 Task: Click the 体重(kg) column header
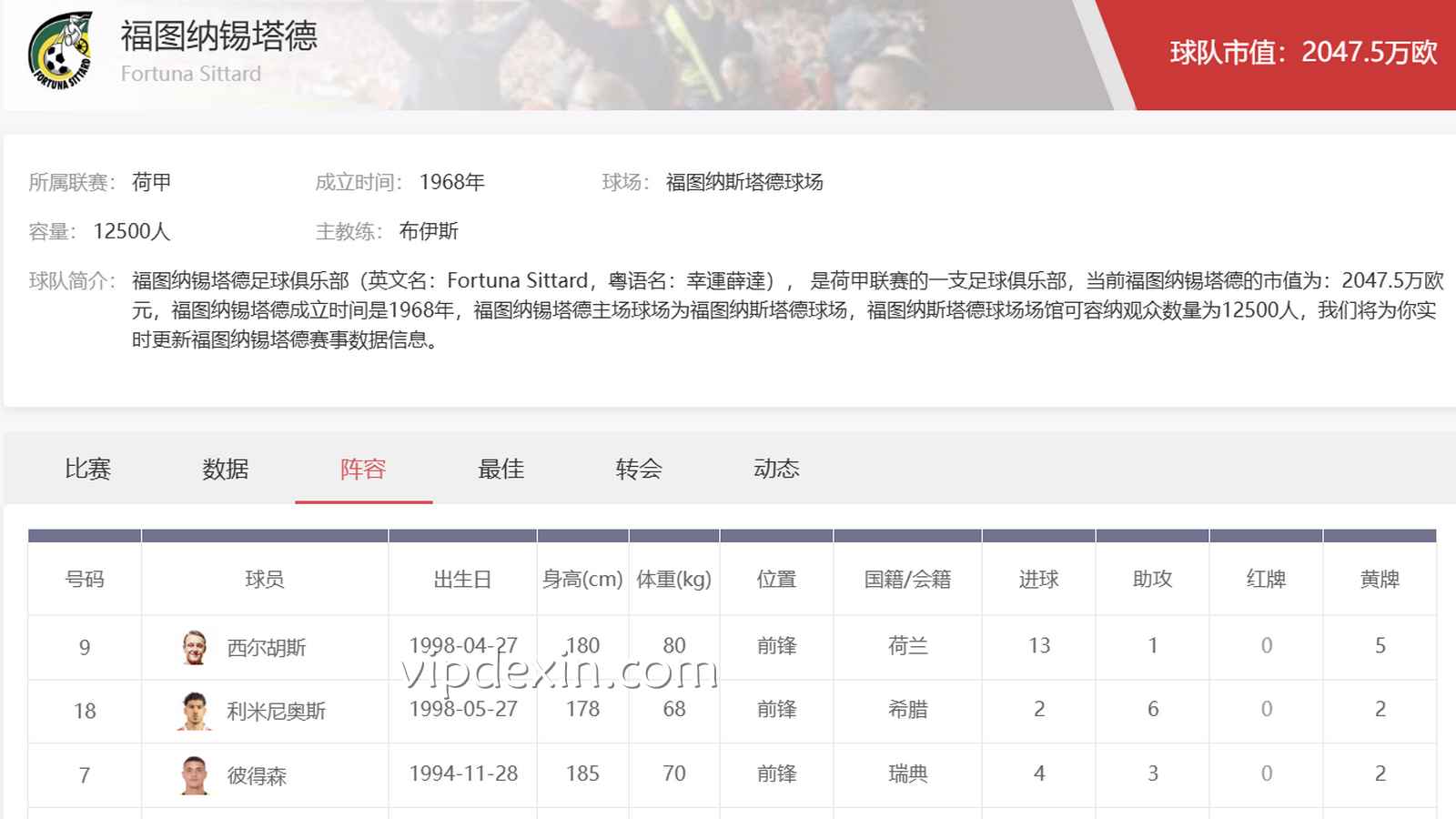click(x=674, y=579)
